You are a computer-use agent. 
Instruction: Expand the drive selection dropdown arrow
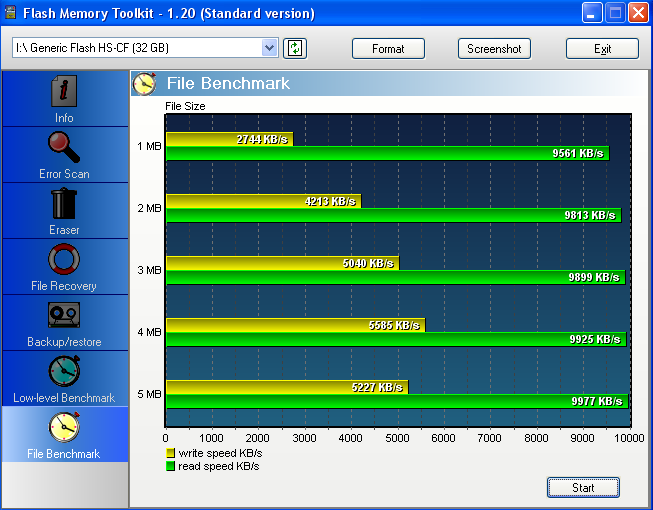(269, 48)
